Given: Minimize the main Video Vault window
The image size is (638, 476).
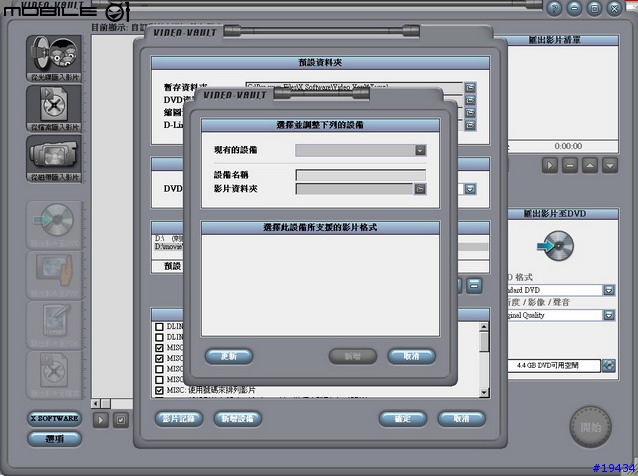Looking at the screenshot, I should tap(574, 8).
